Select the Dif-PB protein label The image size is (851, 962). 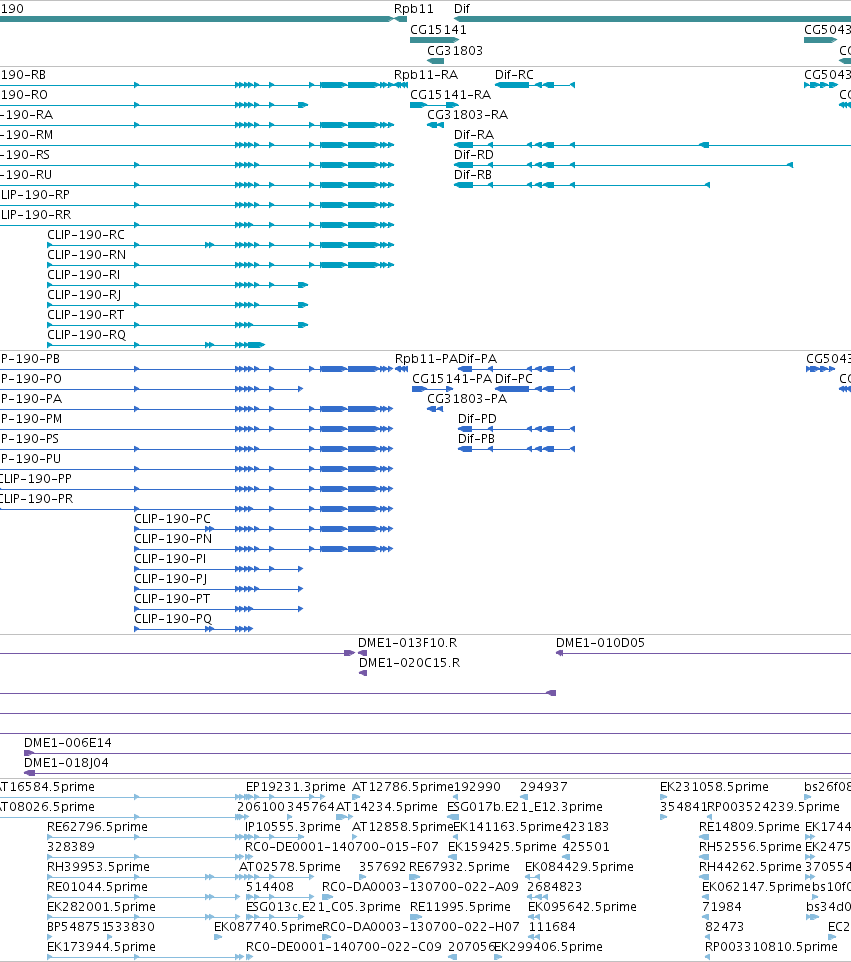point(477,438)
